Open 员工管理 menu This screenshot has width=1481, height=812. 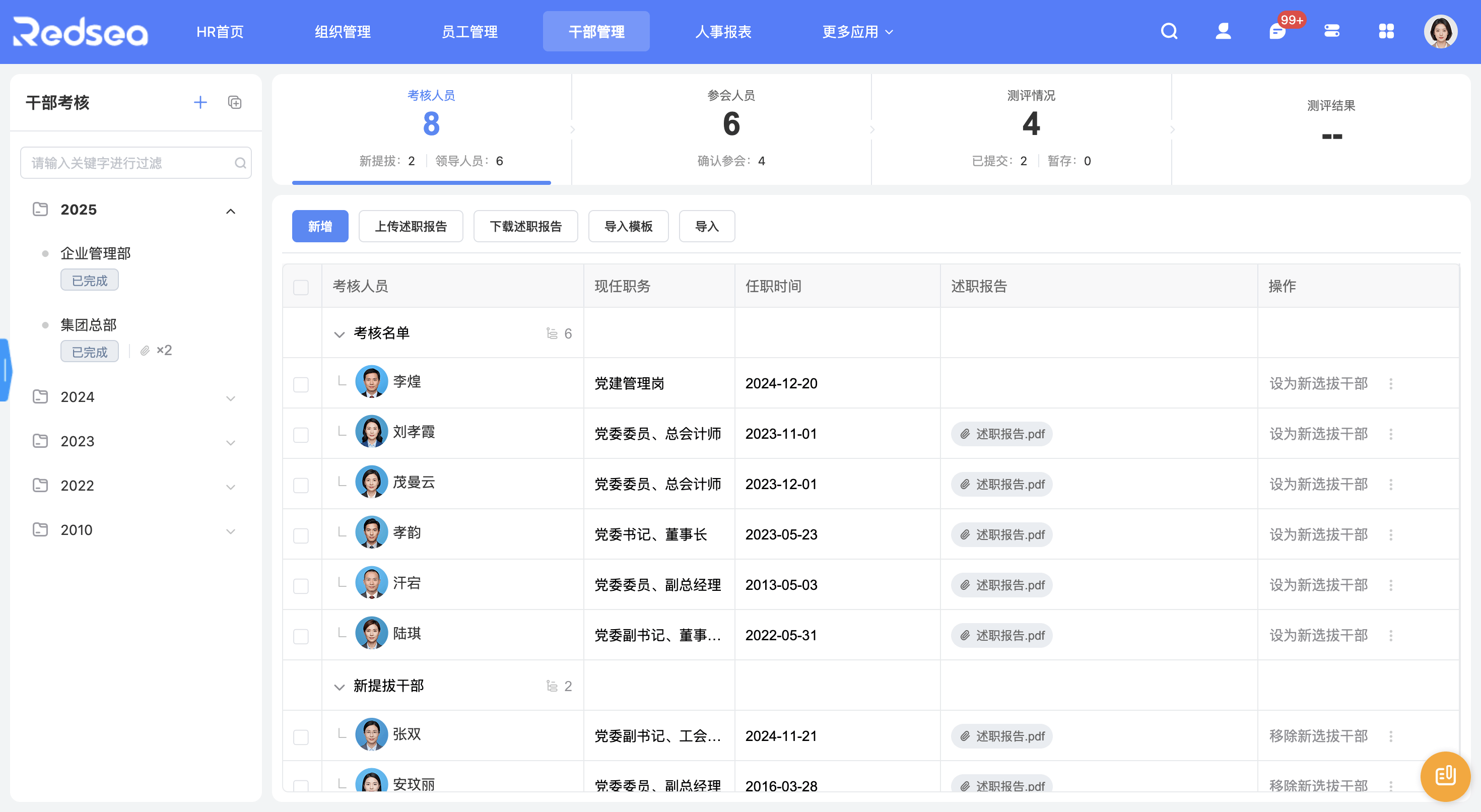tap(469, 32)
